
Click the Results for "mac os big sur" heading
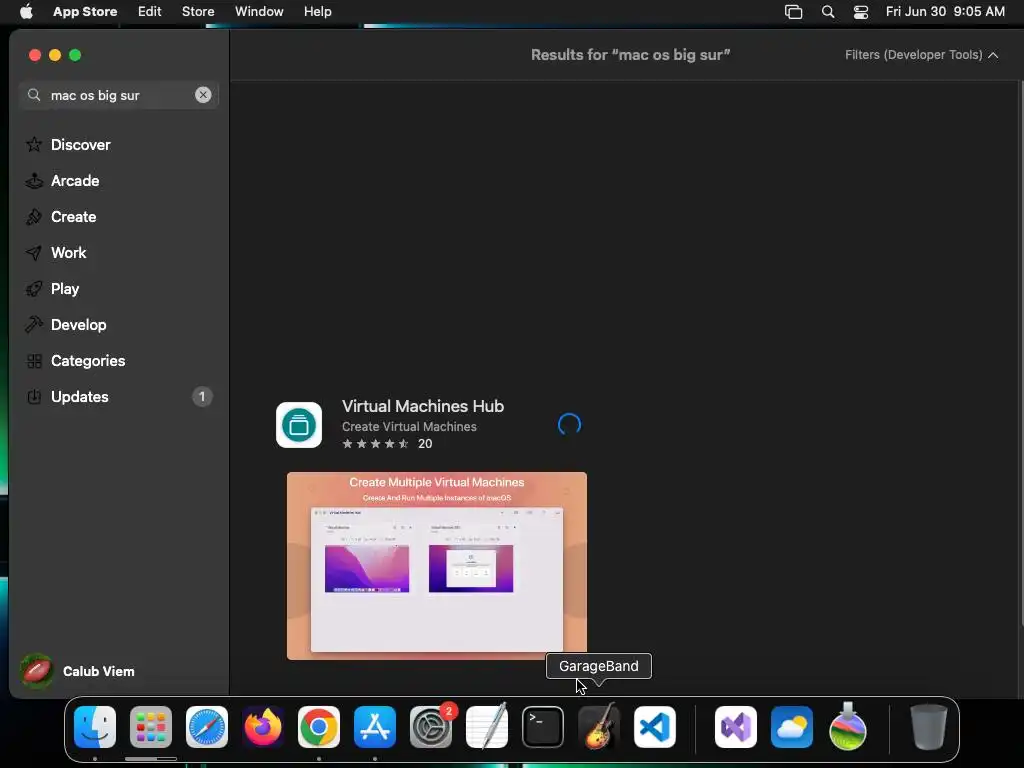630,55
